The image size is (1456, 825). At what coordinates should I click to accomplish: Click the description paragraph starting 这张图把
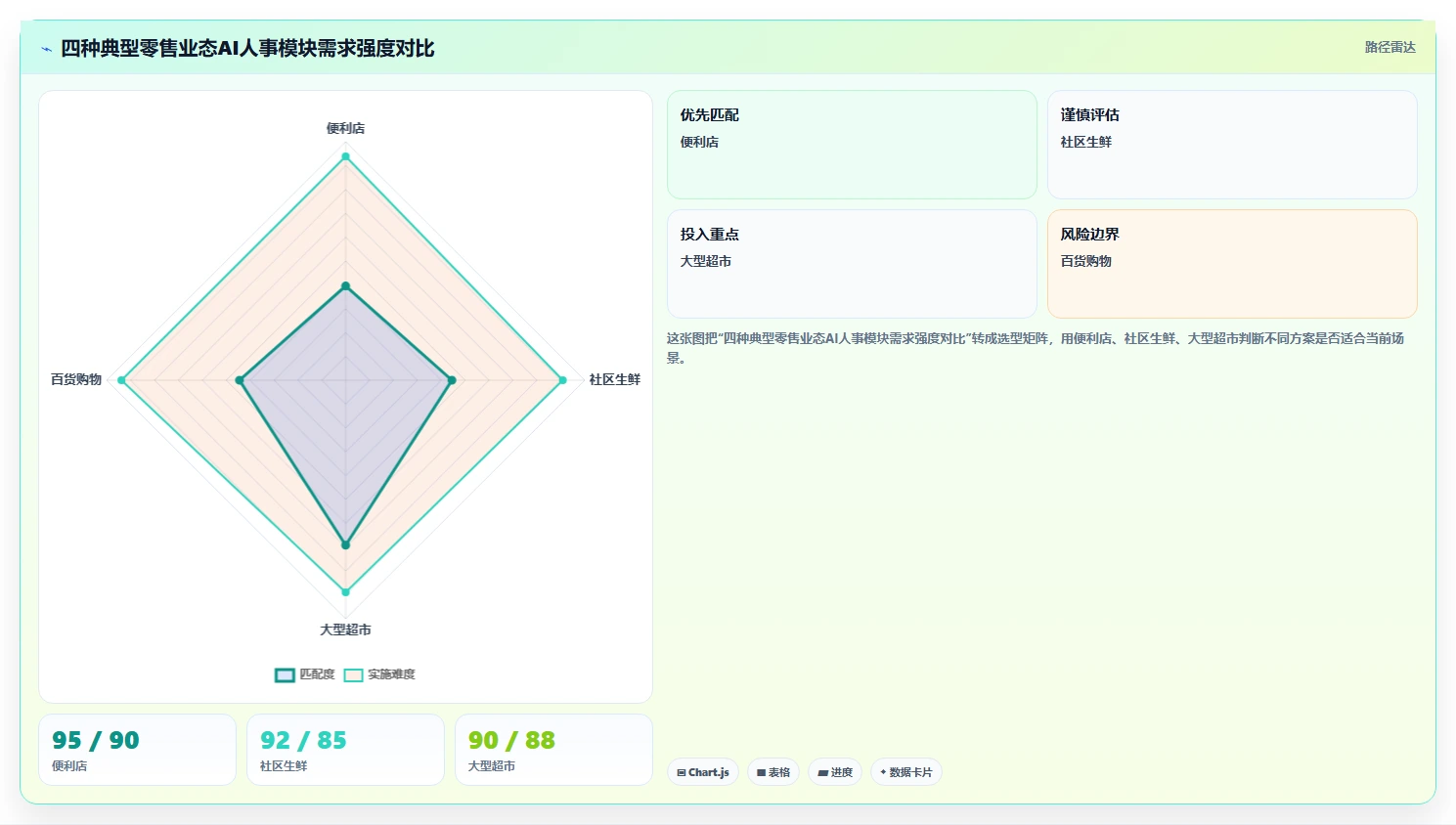click(x=1040, y=348)
